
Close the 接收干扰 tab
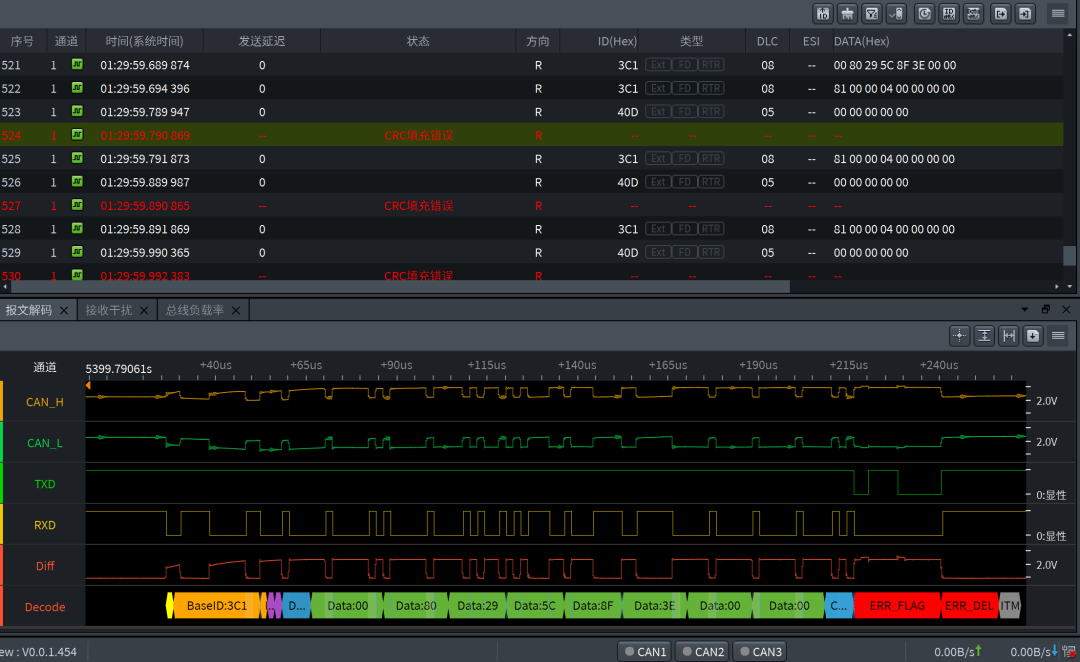tap(144, 311)
